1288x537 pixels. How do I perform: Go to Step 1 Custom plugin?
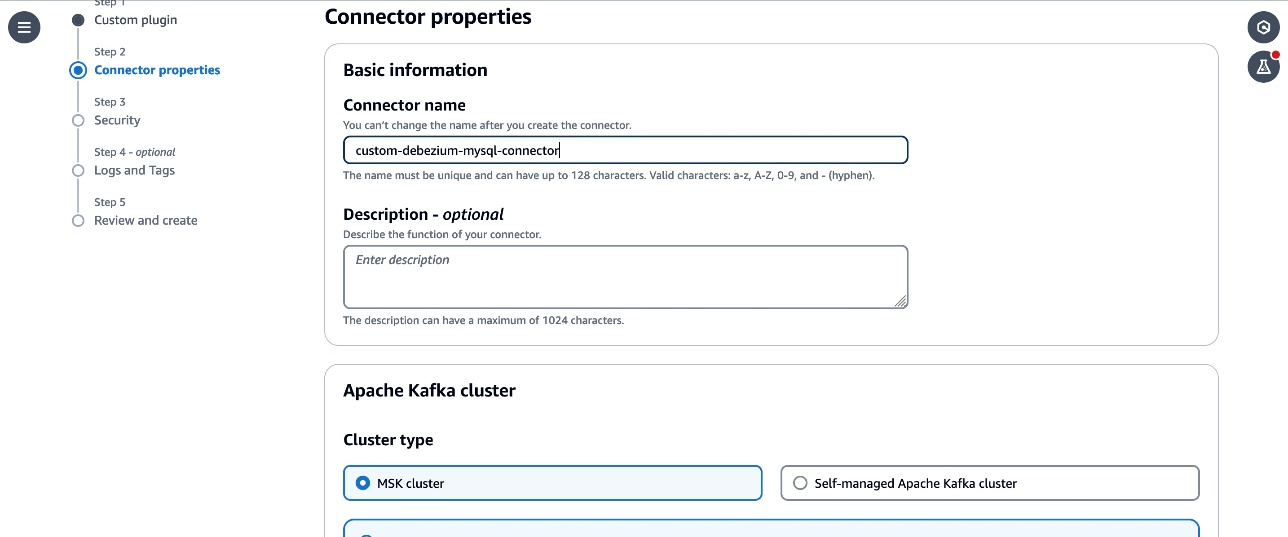point(136,20)
